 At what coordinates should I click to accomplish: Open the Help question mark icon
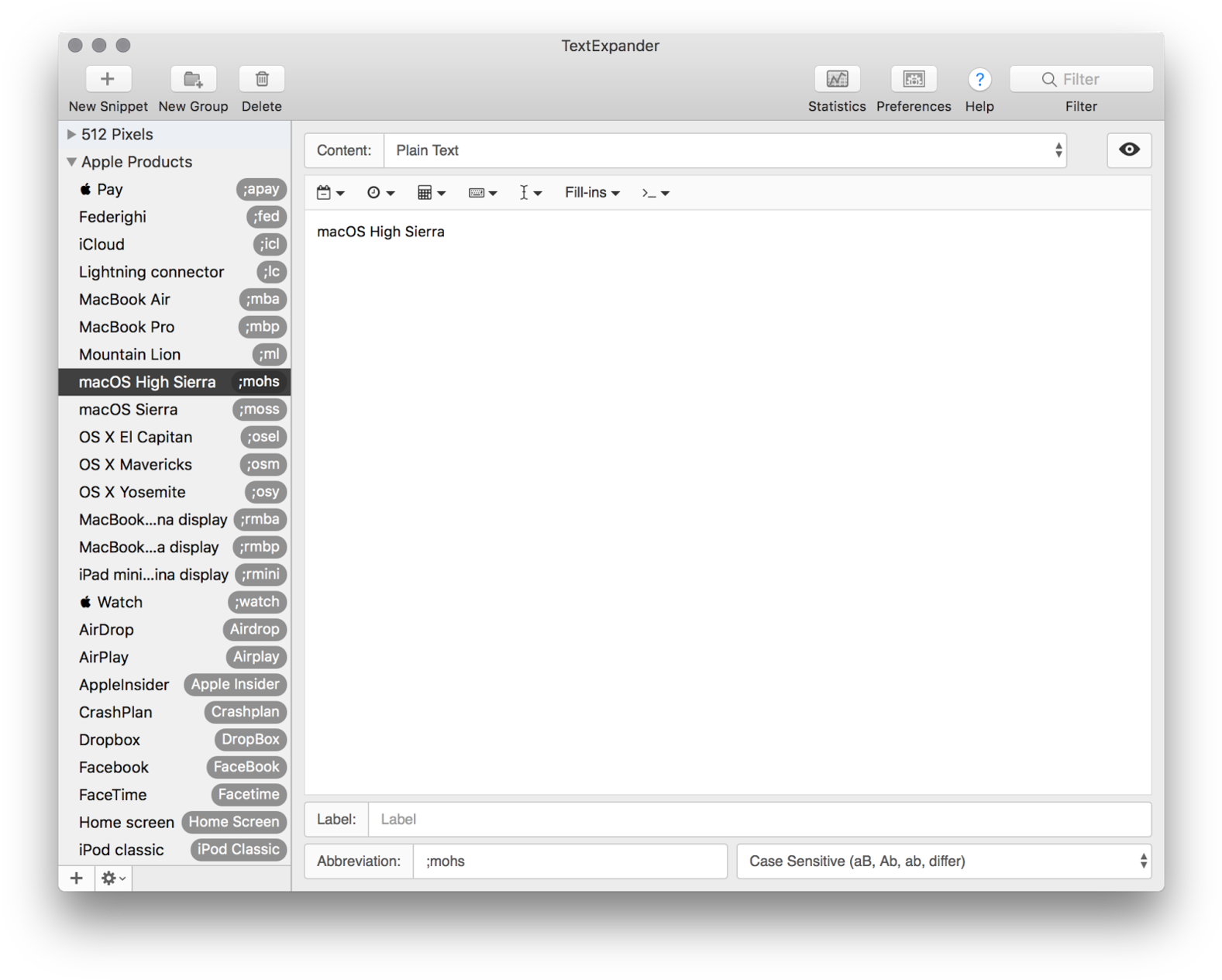[979, 79]
